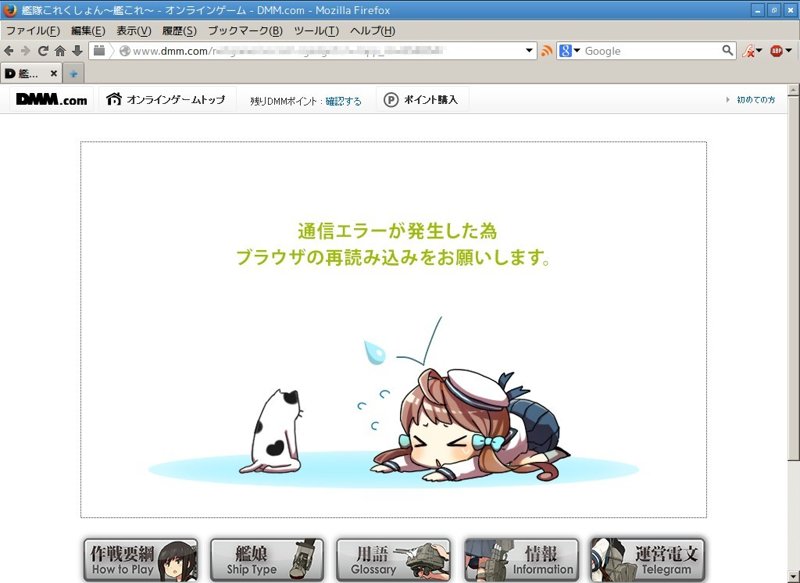The width and height of the screenshot is (800, 583).
Task: Open the ヘルプ(H) menu
Action: [372, 31]
